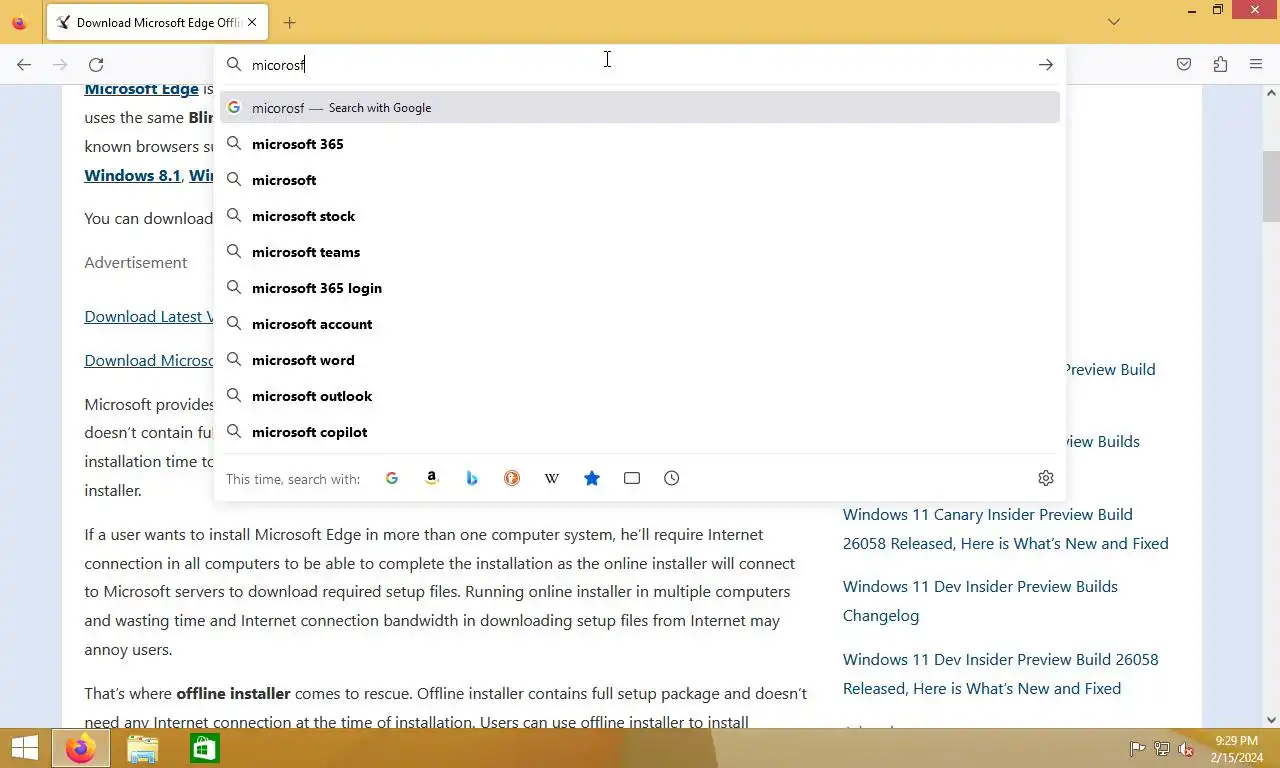Click the browser Back arrow

tap(24, 65)
